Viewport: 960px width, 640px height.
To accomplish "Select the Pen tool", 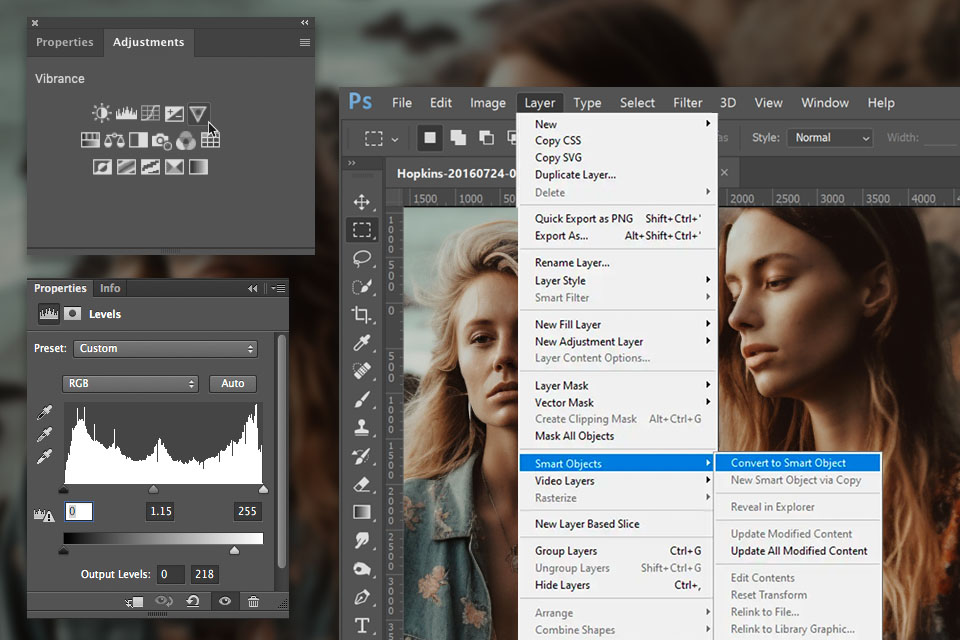I will click(x=362, y=597).
